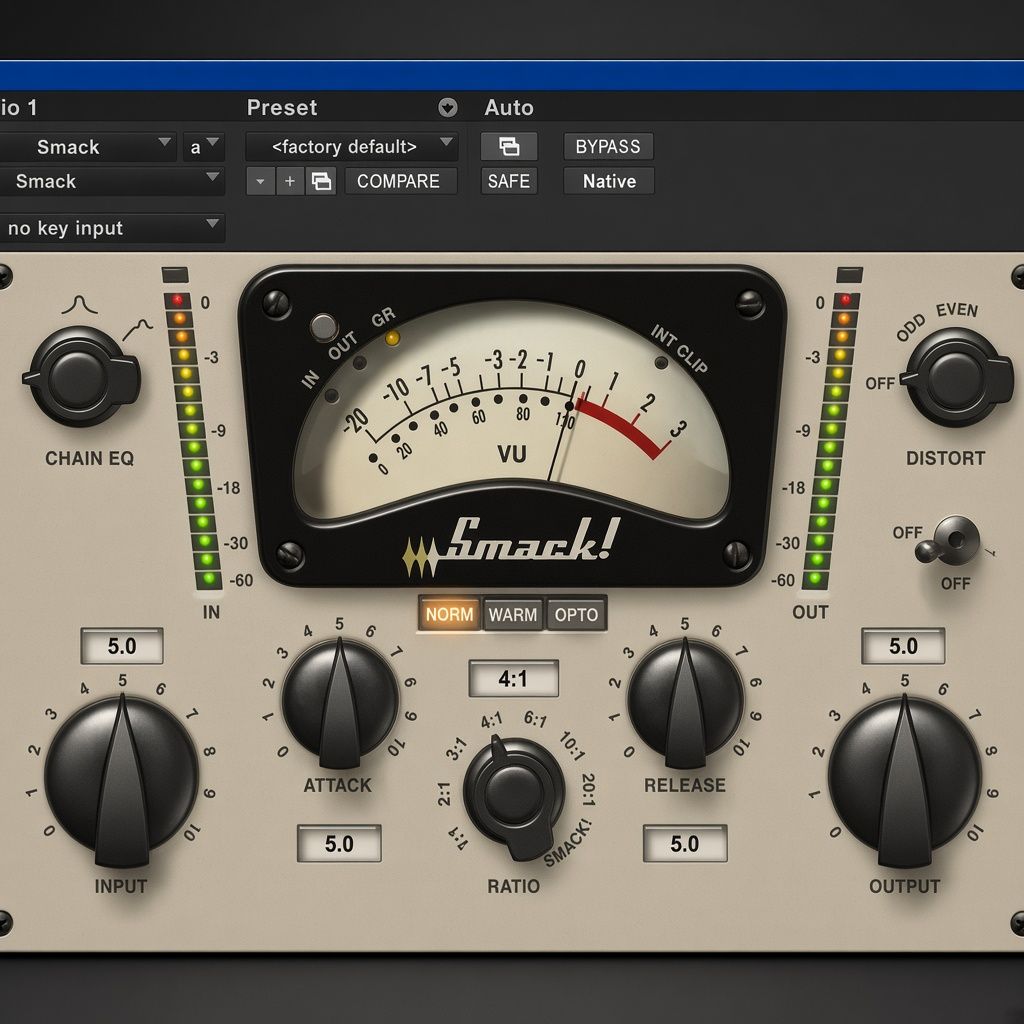This screenshot has width=1024, height=1024.
Task: Click the 2:1 ratio label
Action: [443, 793]
